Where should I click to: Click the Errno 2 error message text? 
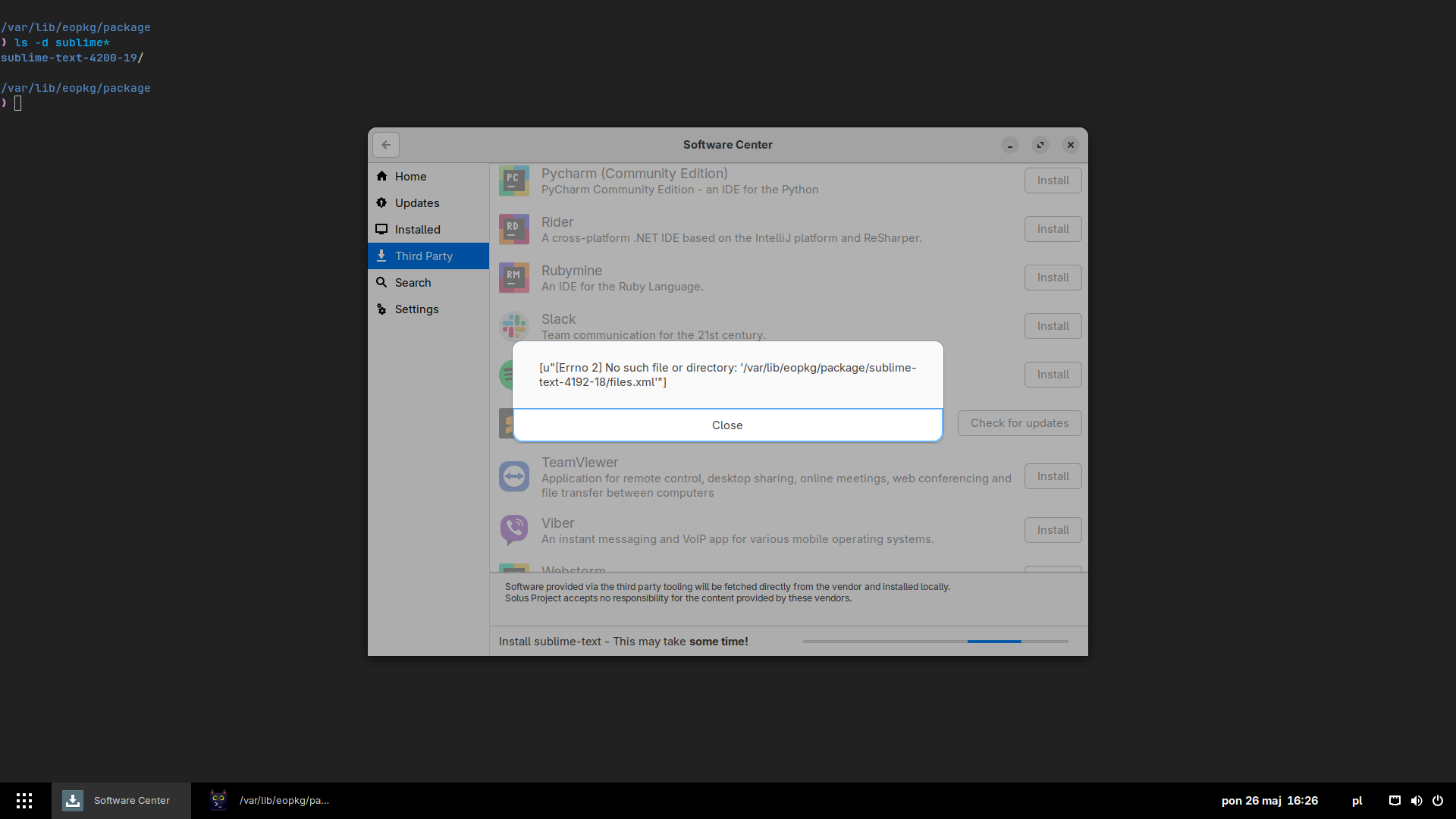[727, 375]
